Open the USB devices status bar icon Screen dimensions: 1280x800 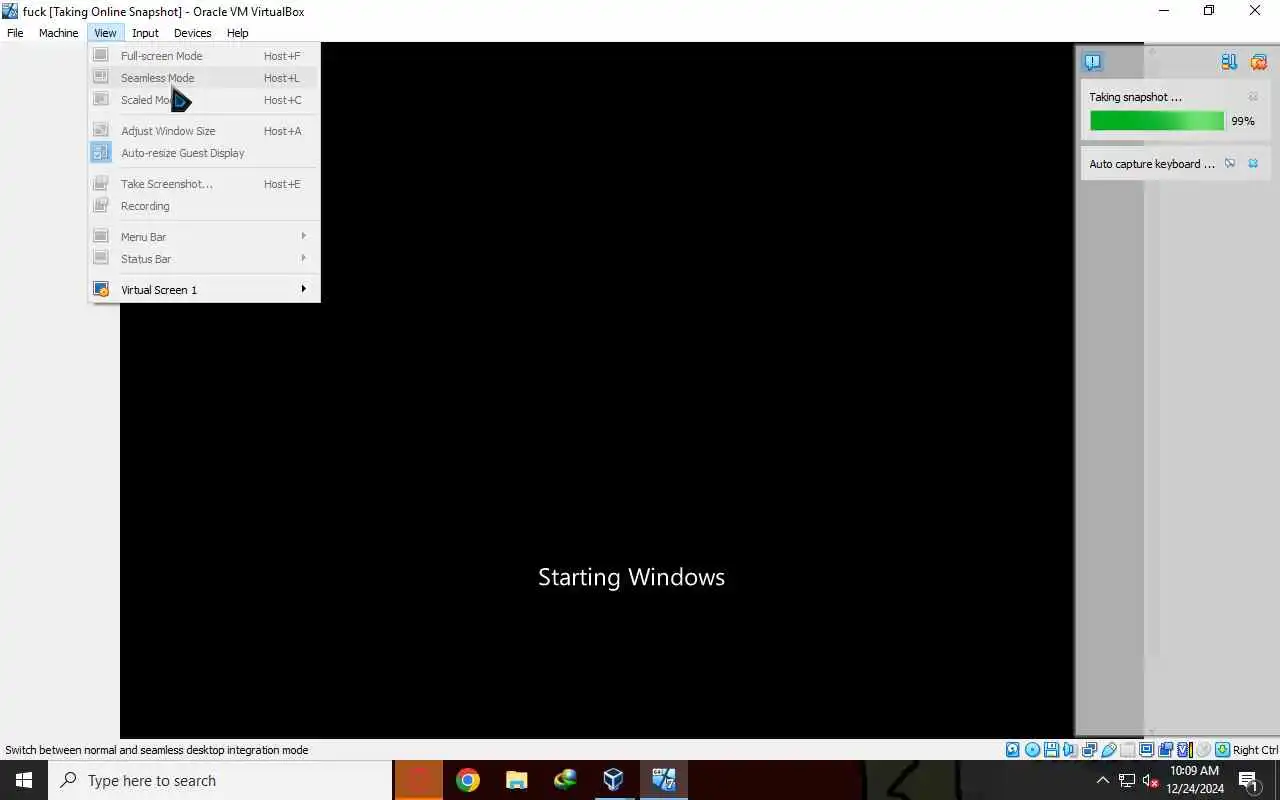pos(1109,750)
